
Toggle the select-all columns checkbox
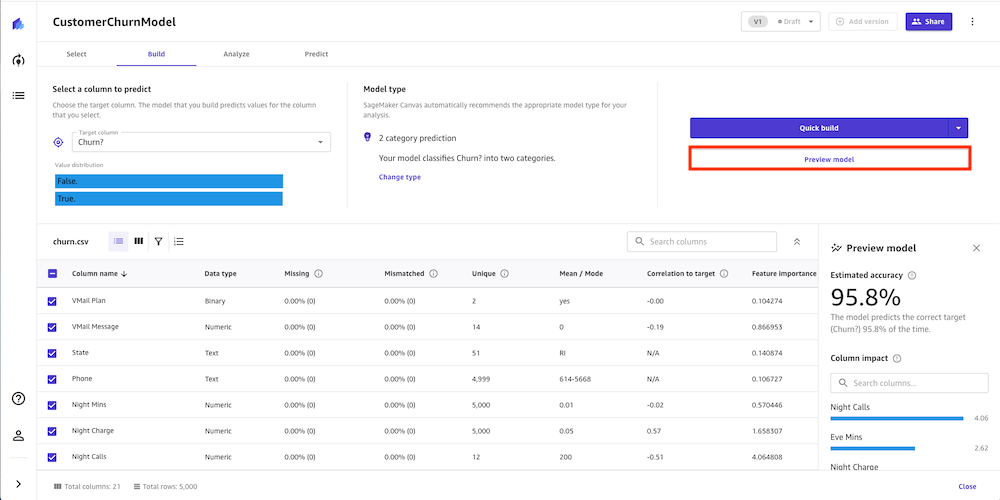coord(52,274)
